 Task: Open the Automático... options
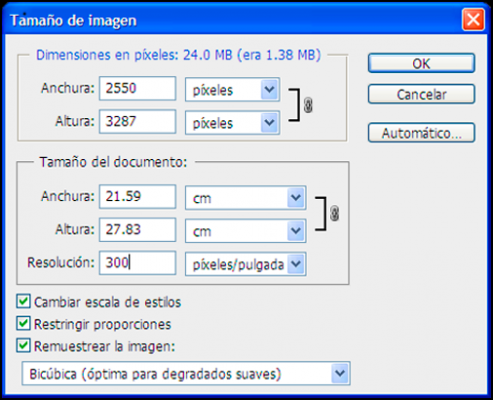click(421, 133)
